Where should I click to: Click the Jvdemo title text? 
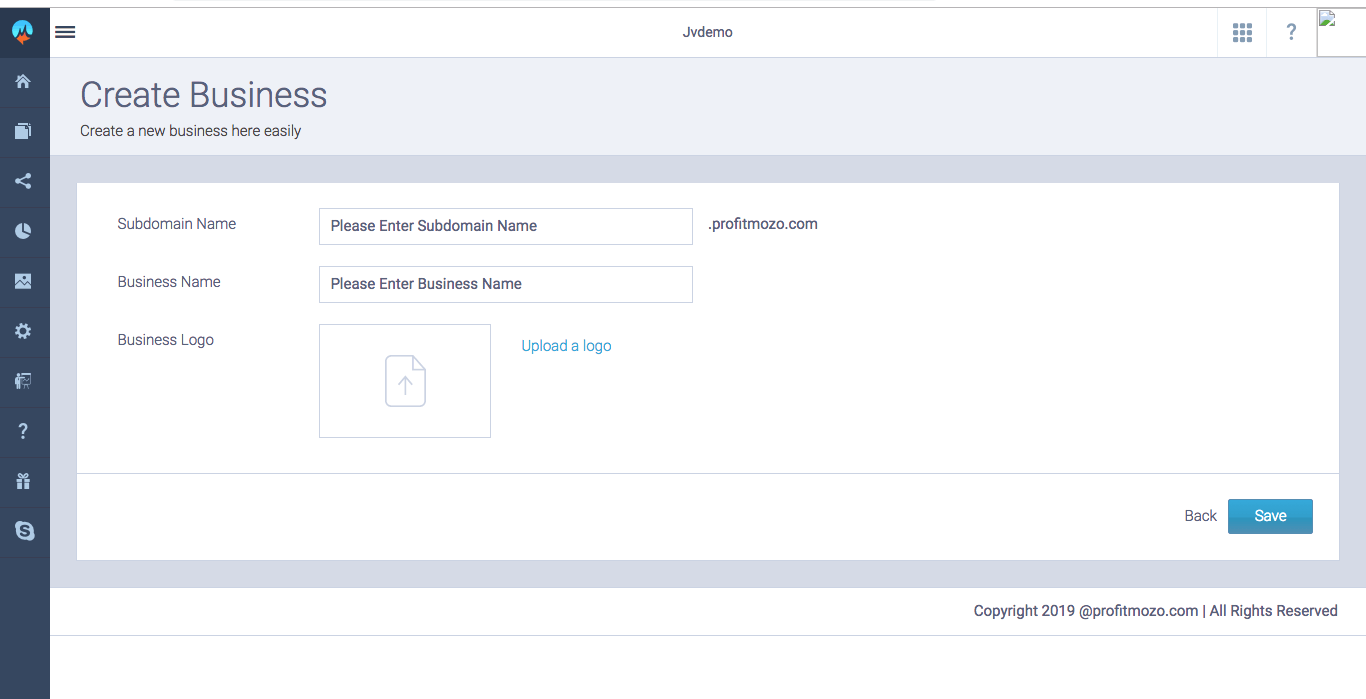(707, 32)
